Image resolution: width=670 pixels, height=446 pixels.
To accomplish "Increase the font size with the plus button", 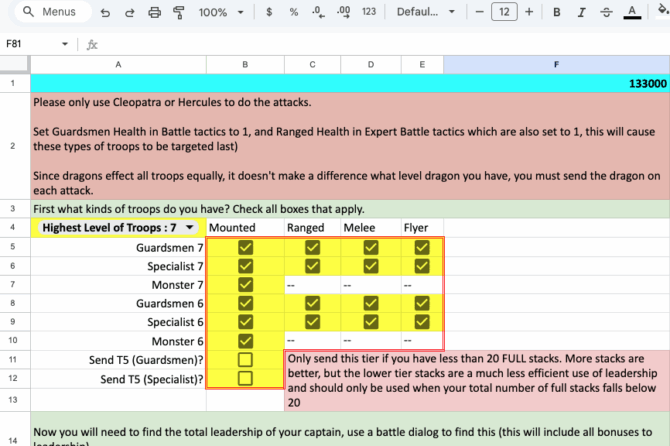I will [x=530, y=12].
